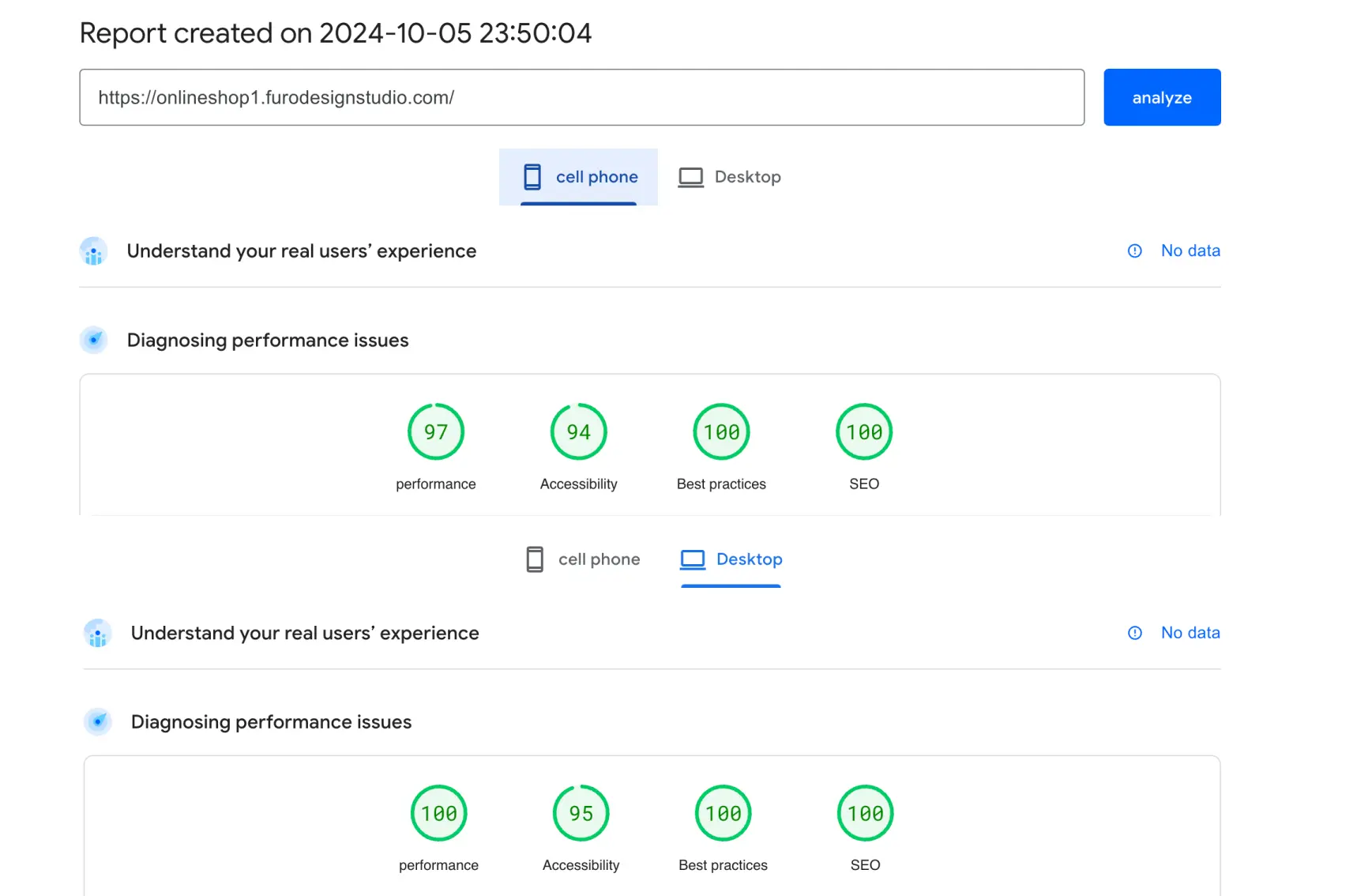
Task: Click the gray phone icon in inactive tab
Action: click(x=535, y=559)
